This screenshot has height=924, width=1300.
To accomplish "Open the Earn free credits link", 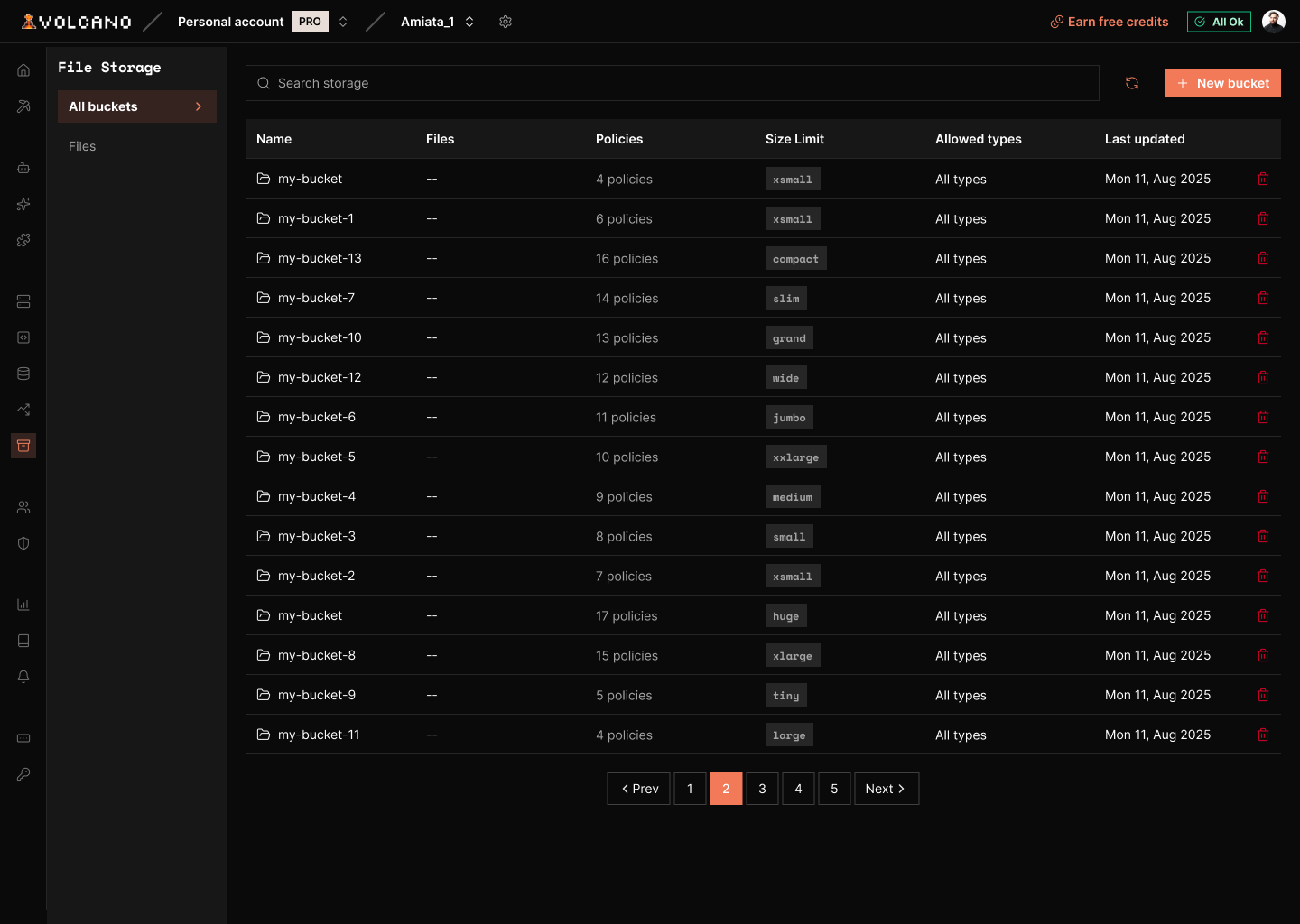I will pos(1110,22).
